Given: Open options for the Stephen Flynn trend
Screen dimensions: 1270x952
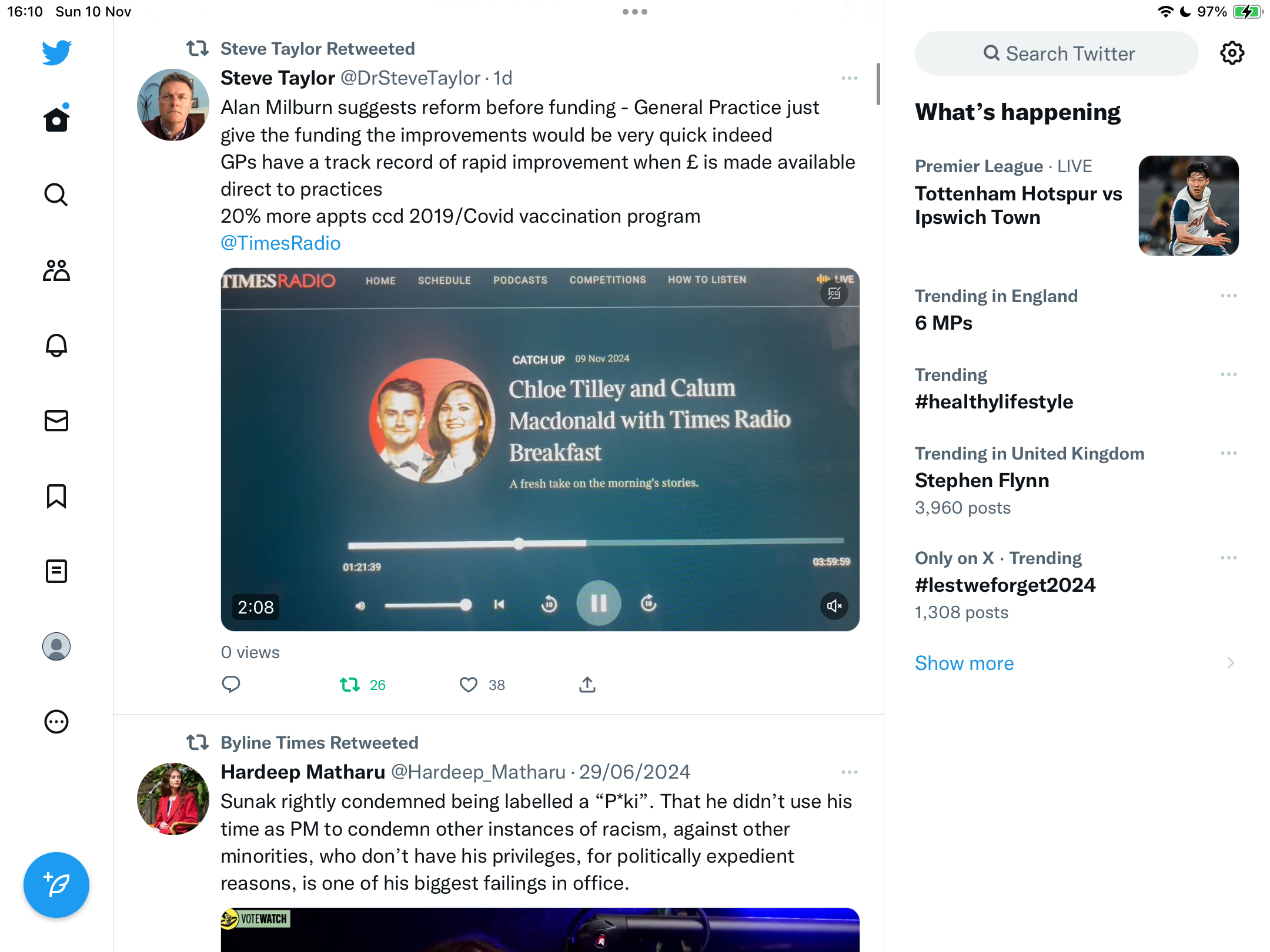Looking at the screenshot, I should coord(1229,453).
